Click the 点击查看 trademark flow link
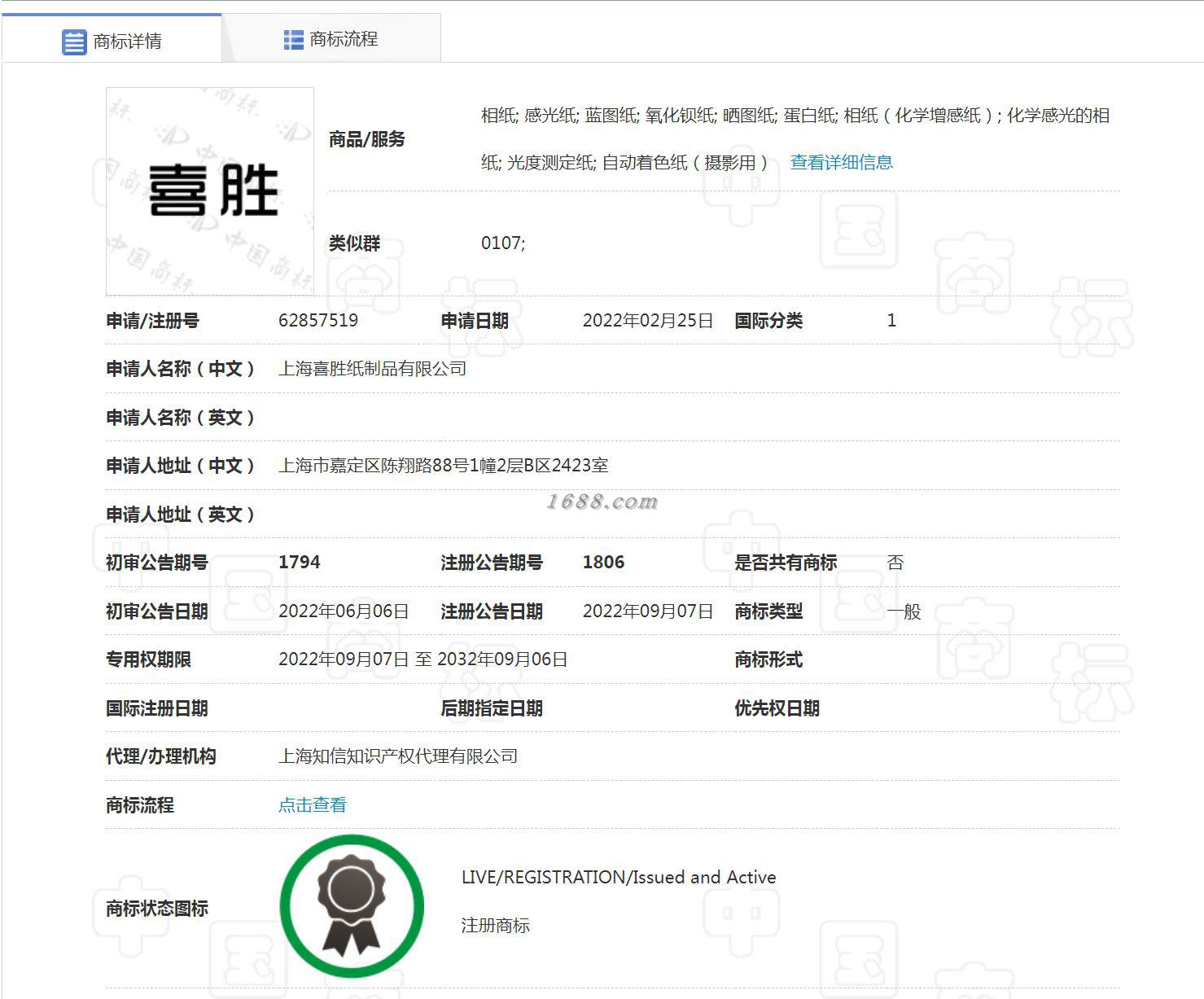1204x999 pixels. (313, 805)
